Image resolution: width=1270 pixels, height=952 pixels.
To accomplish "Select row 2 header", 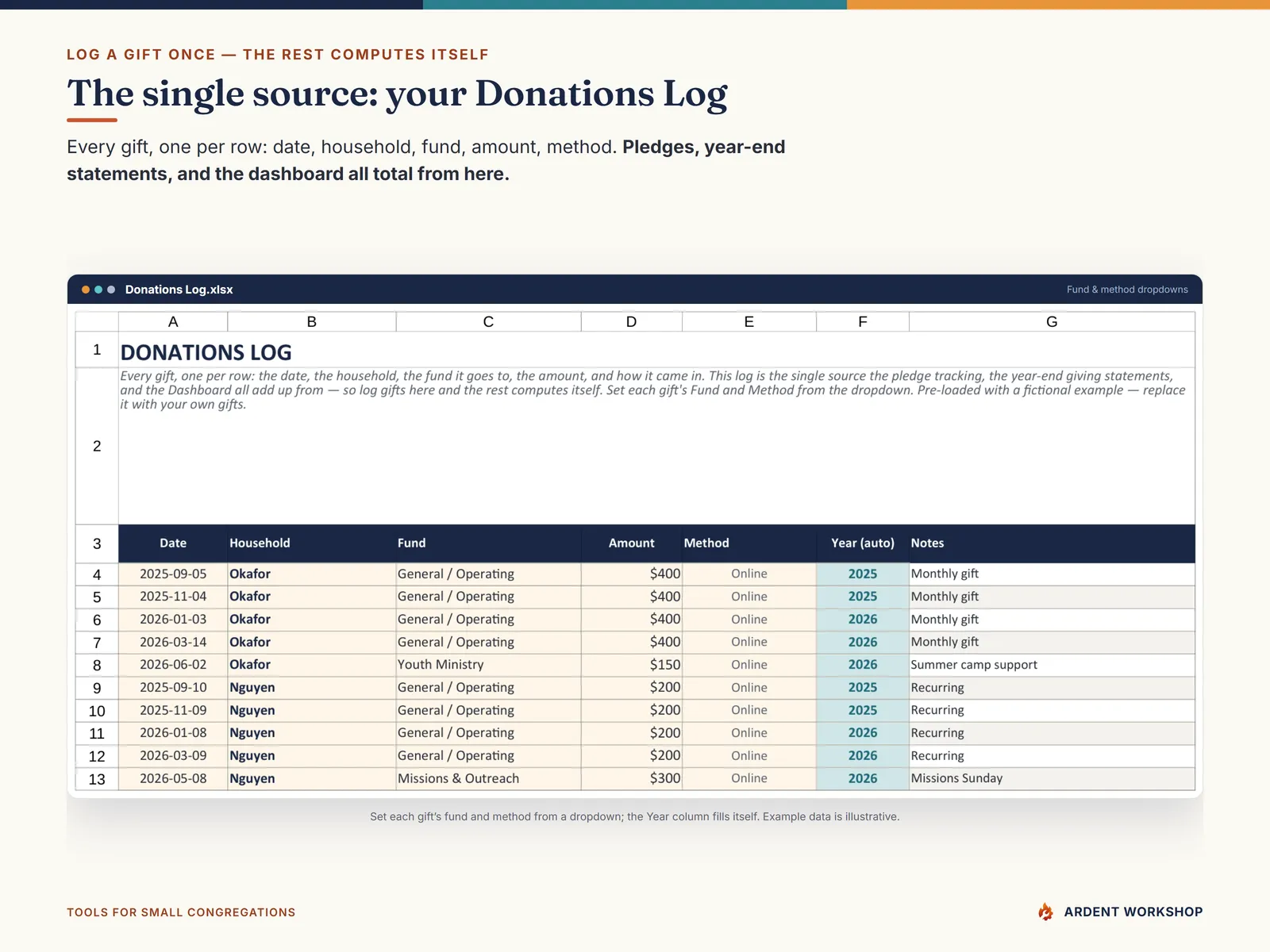I will (x=97, y=446).
